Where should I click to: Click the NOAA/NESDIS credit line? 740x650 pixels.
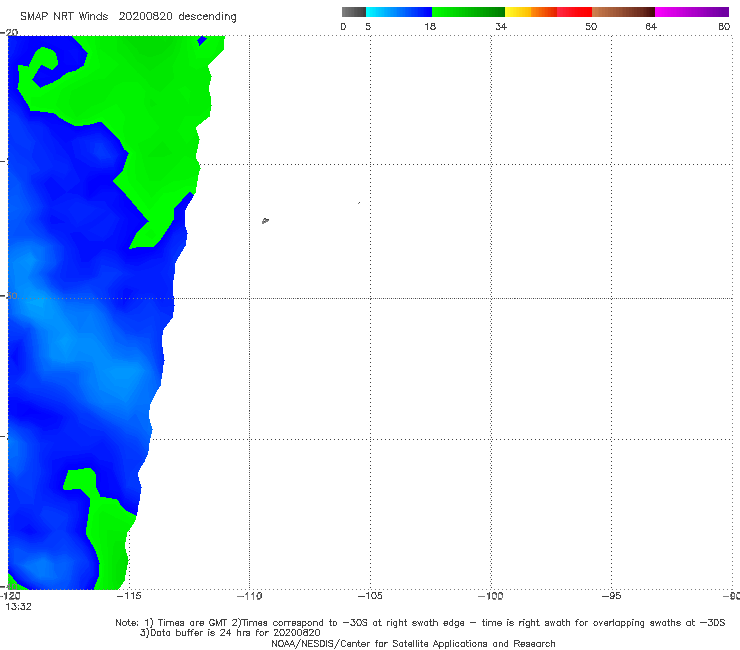pos(413,643)
